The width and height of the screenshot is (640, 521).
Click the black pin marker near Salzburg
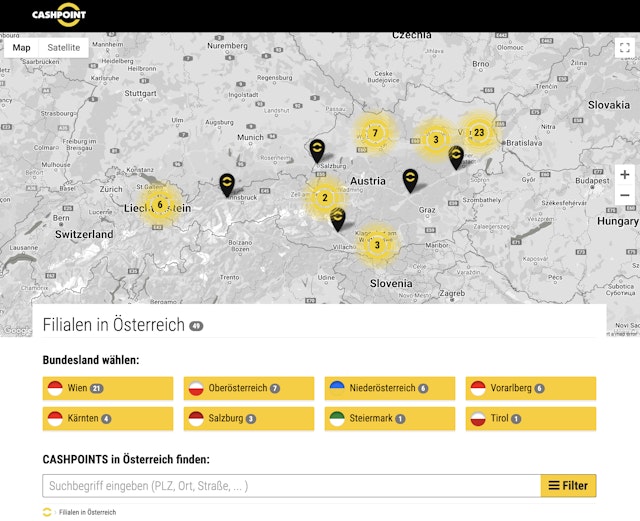tap(317, 149)
